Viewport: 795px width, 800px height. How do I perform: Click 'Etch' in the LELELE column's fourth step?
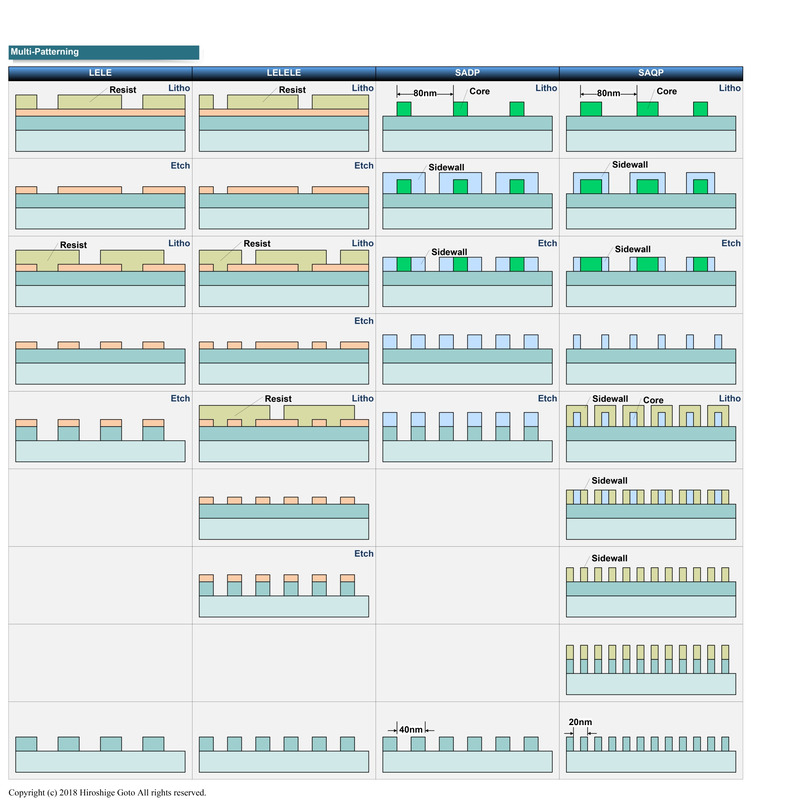coord(364,321)
